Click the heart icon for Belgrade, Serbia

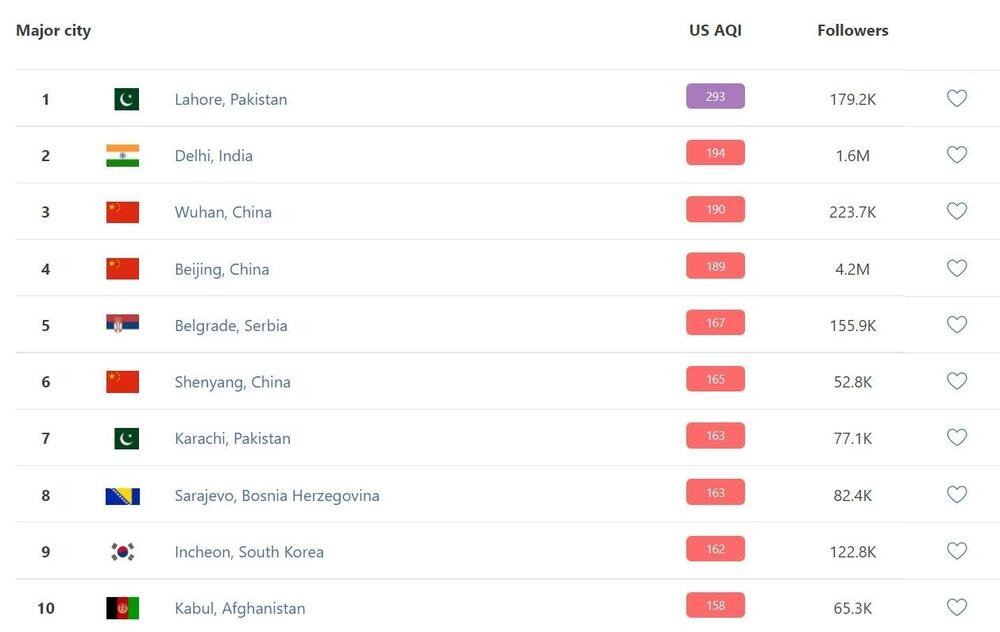coord(957,324)
